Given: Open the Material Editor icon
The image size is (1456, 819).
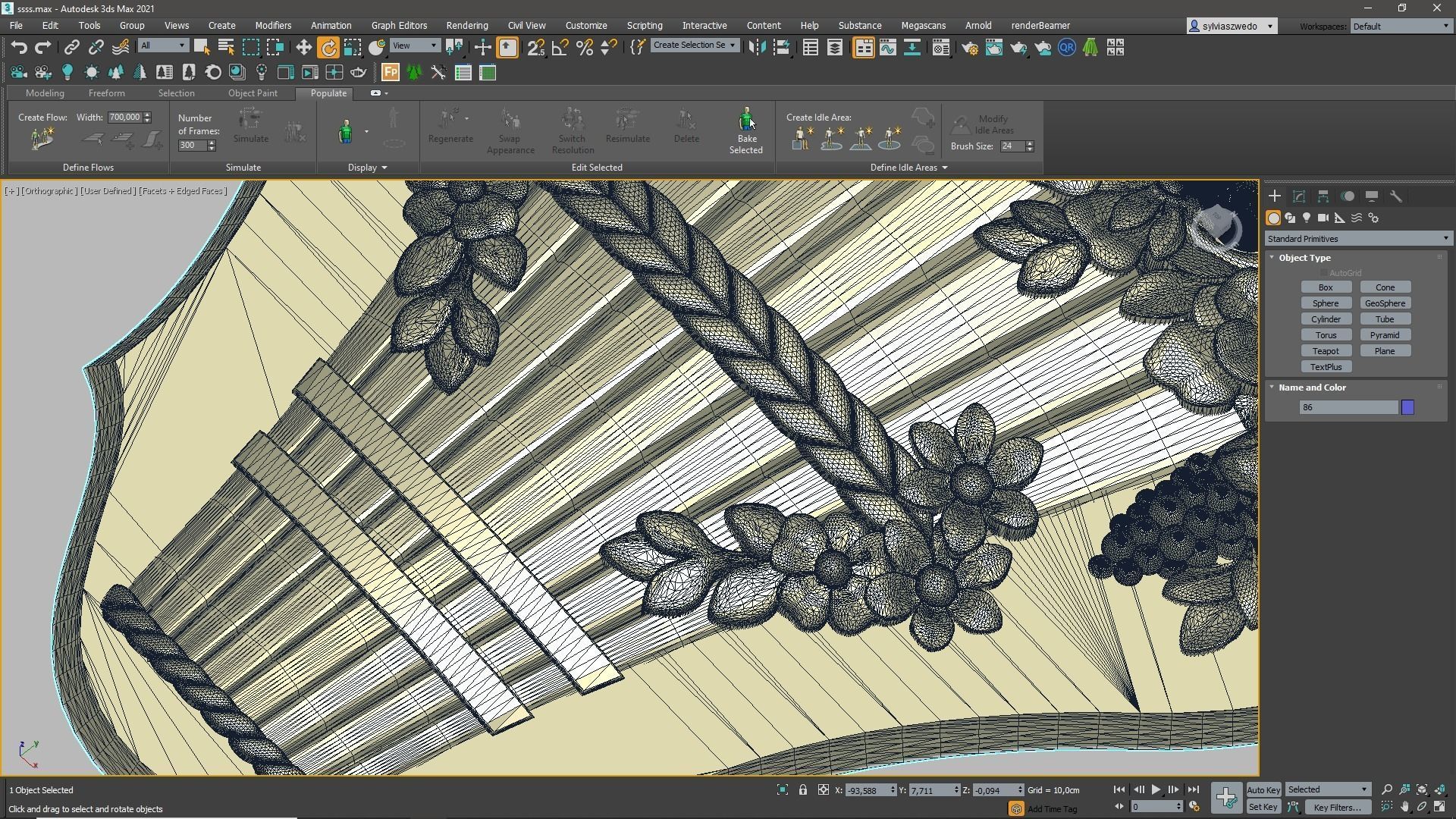Looking at the screenshot, I should tap(940, 48).
